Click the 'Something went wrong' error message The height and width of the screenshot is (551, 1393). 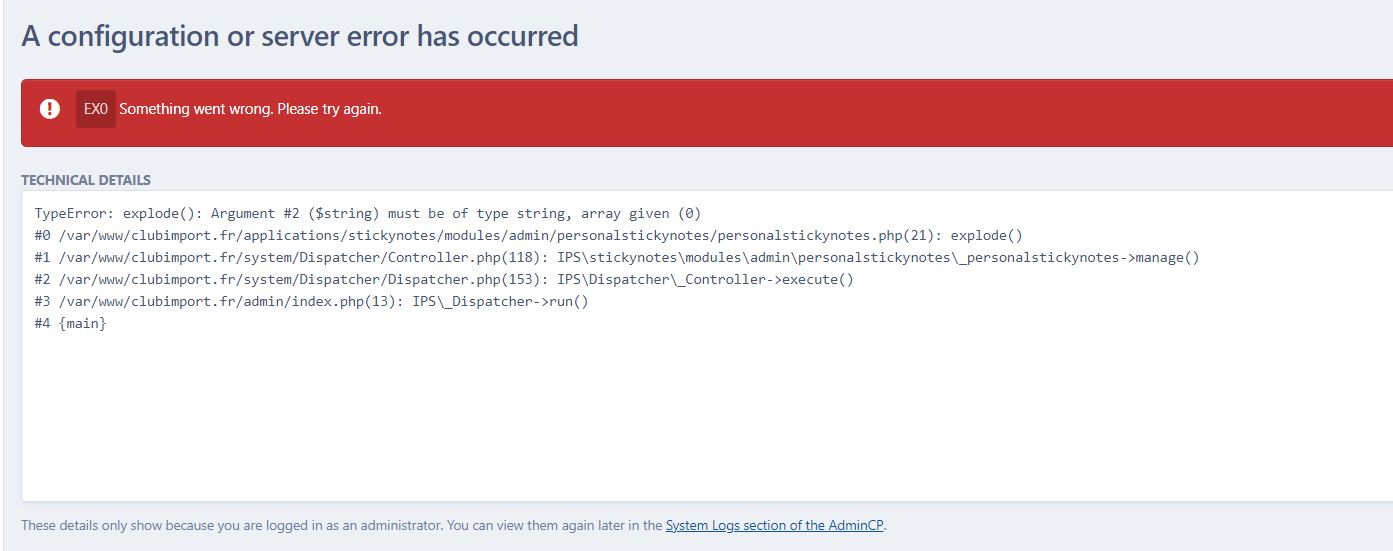[250, 109]
